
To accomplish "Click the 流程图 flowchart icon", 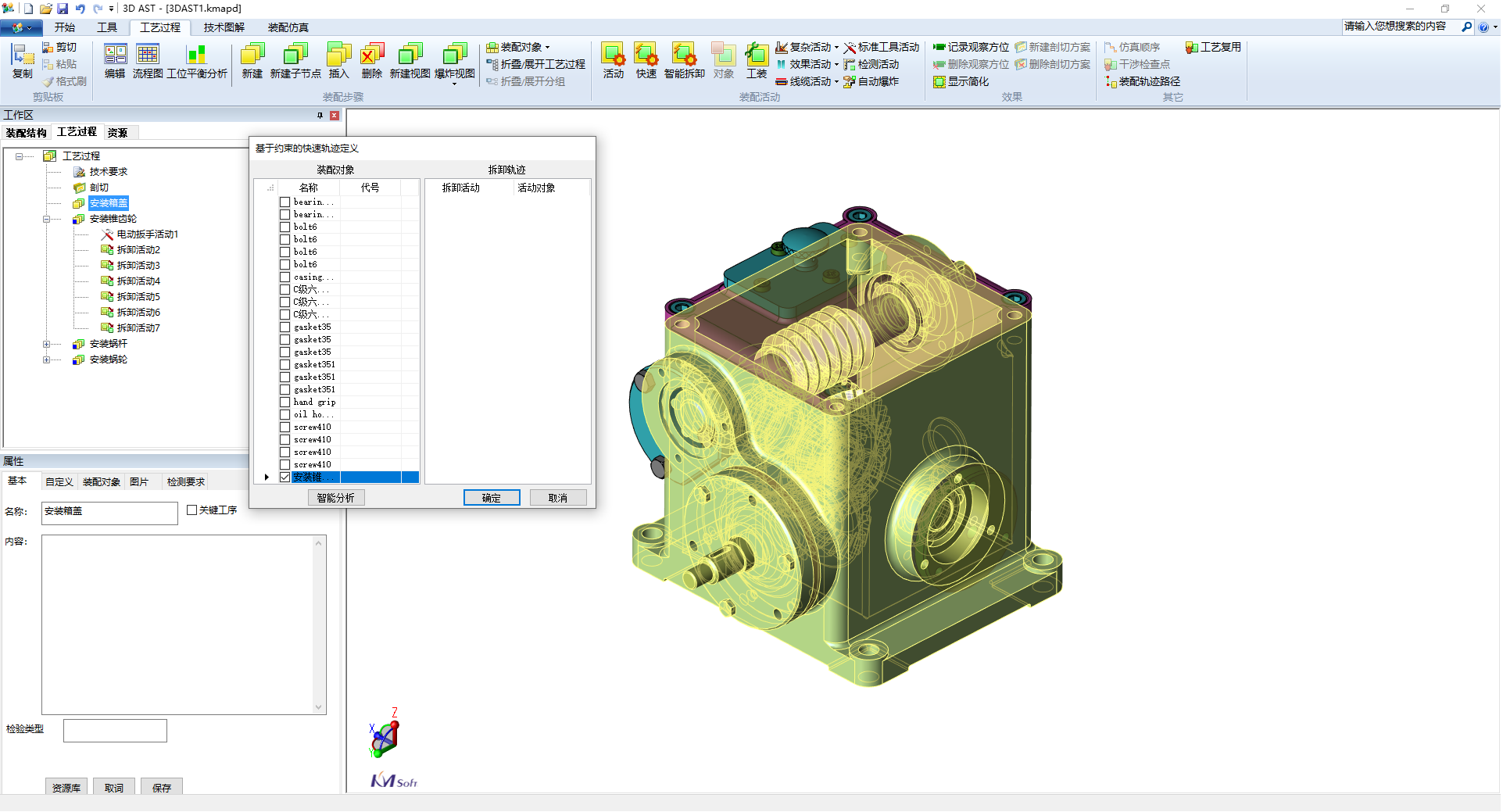I will (x=147, y=55).
